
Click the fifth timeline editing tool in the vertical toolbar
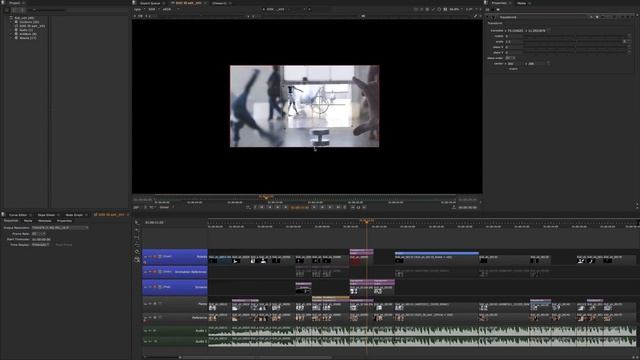(137, 252)
